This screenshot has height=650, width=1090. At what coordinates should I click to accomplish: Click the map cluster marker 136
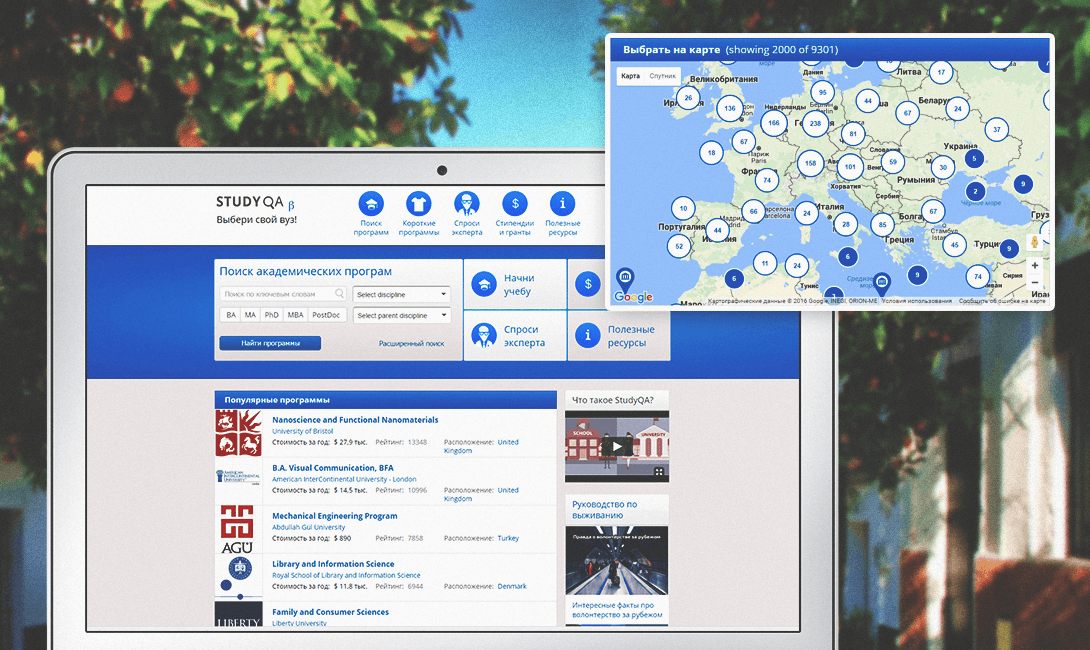pos(729,108)
